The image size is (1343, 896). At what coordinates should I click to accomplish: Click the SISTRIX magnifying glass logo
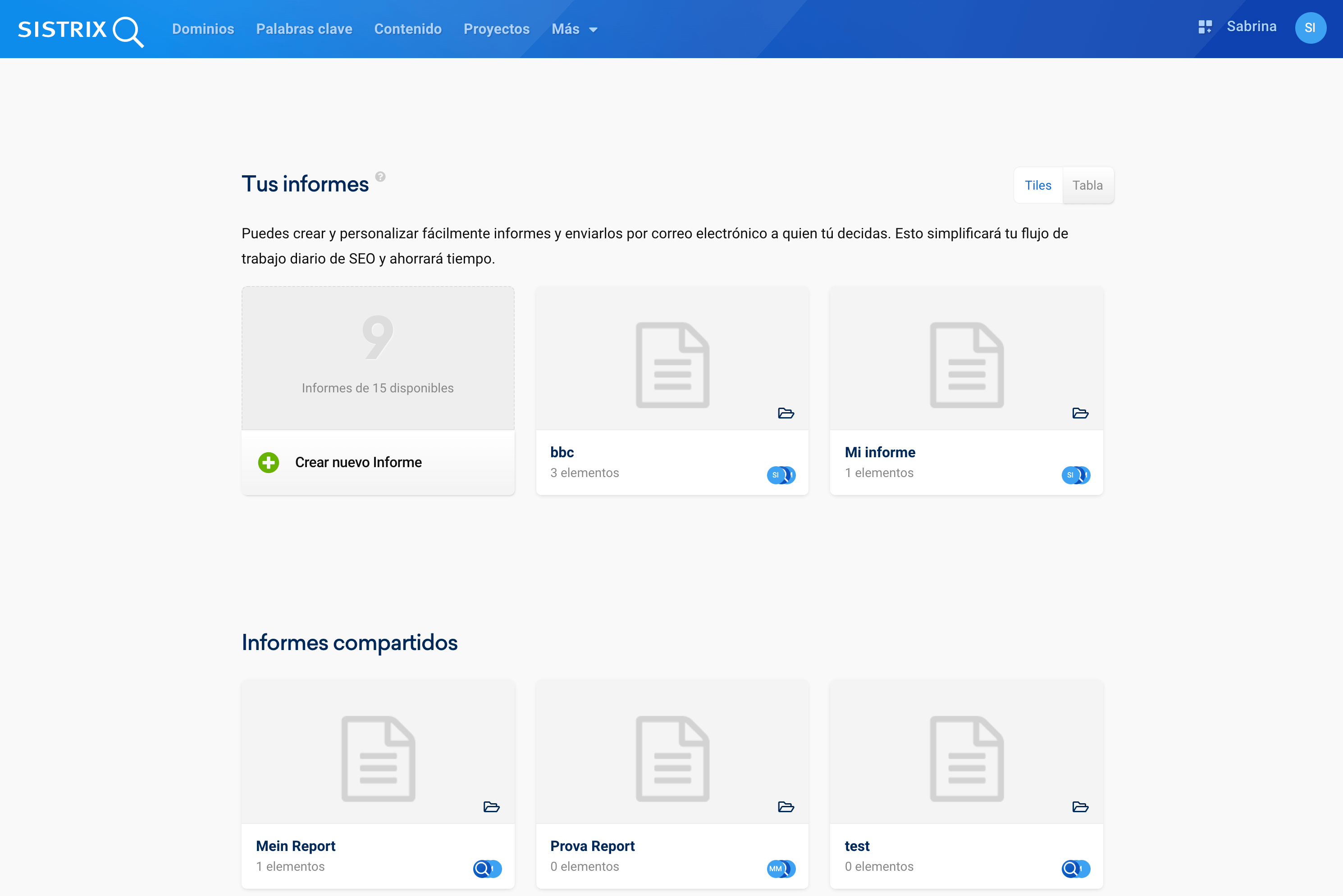coord(127,30)
